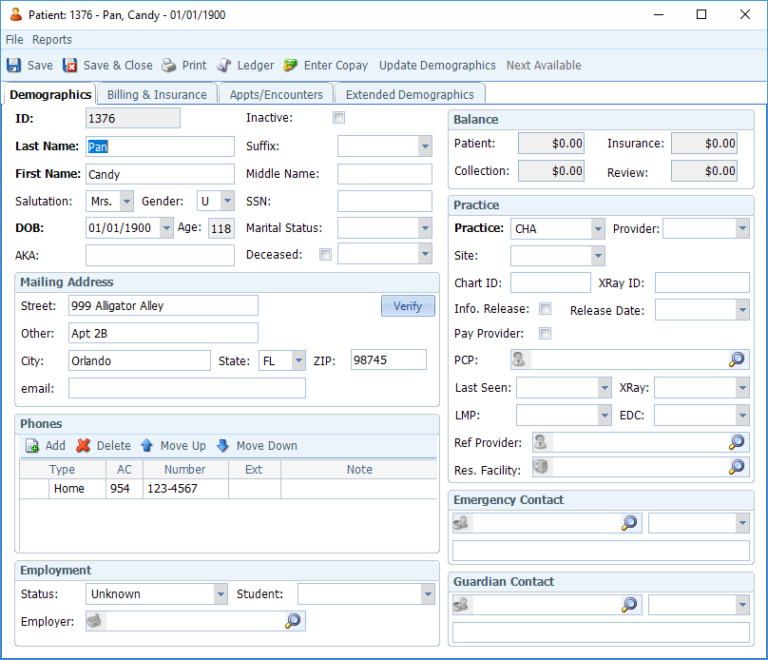Click the SSN input field
The width and height of the screenshot is (768, 660).
pyautogui.click(x=384, y=201)
